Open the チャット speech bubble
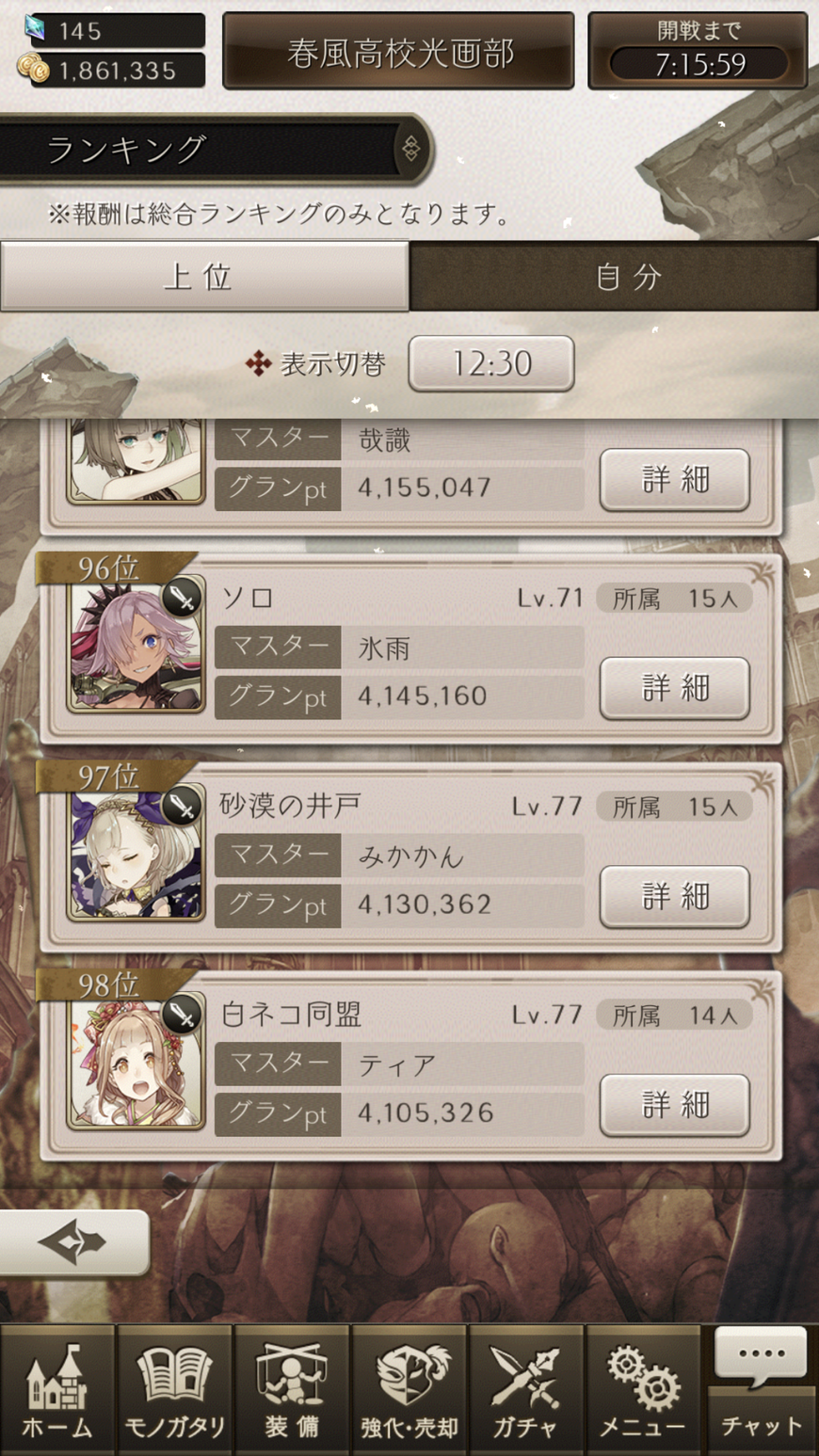Screen dimensions: 819x1456 click(x=761, y=1390)
